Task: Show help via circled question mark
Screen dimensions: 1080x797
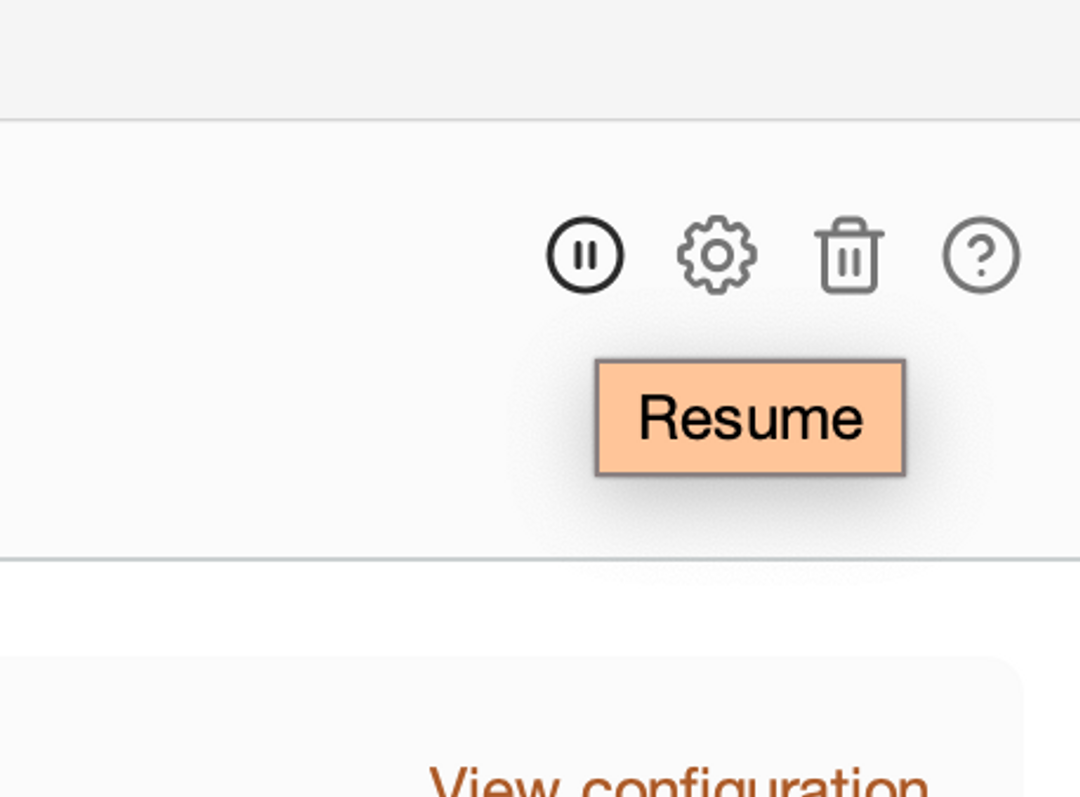Action: [x=982, y=255]
